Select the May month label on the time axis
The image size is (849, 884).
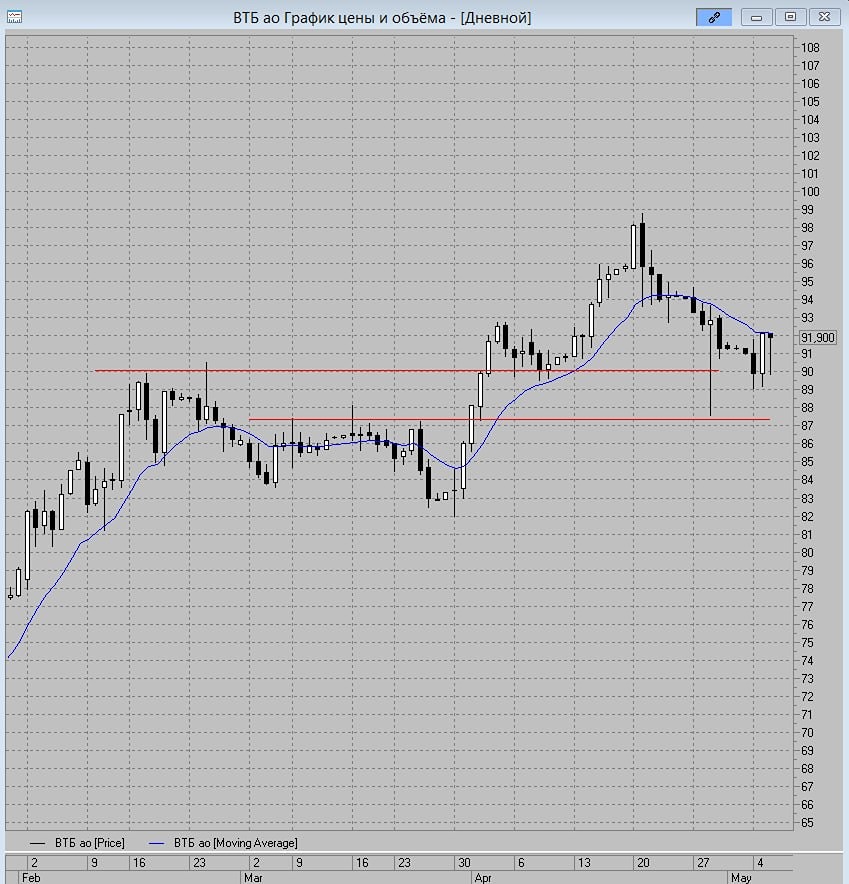[x=741, y=877]
